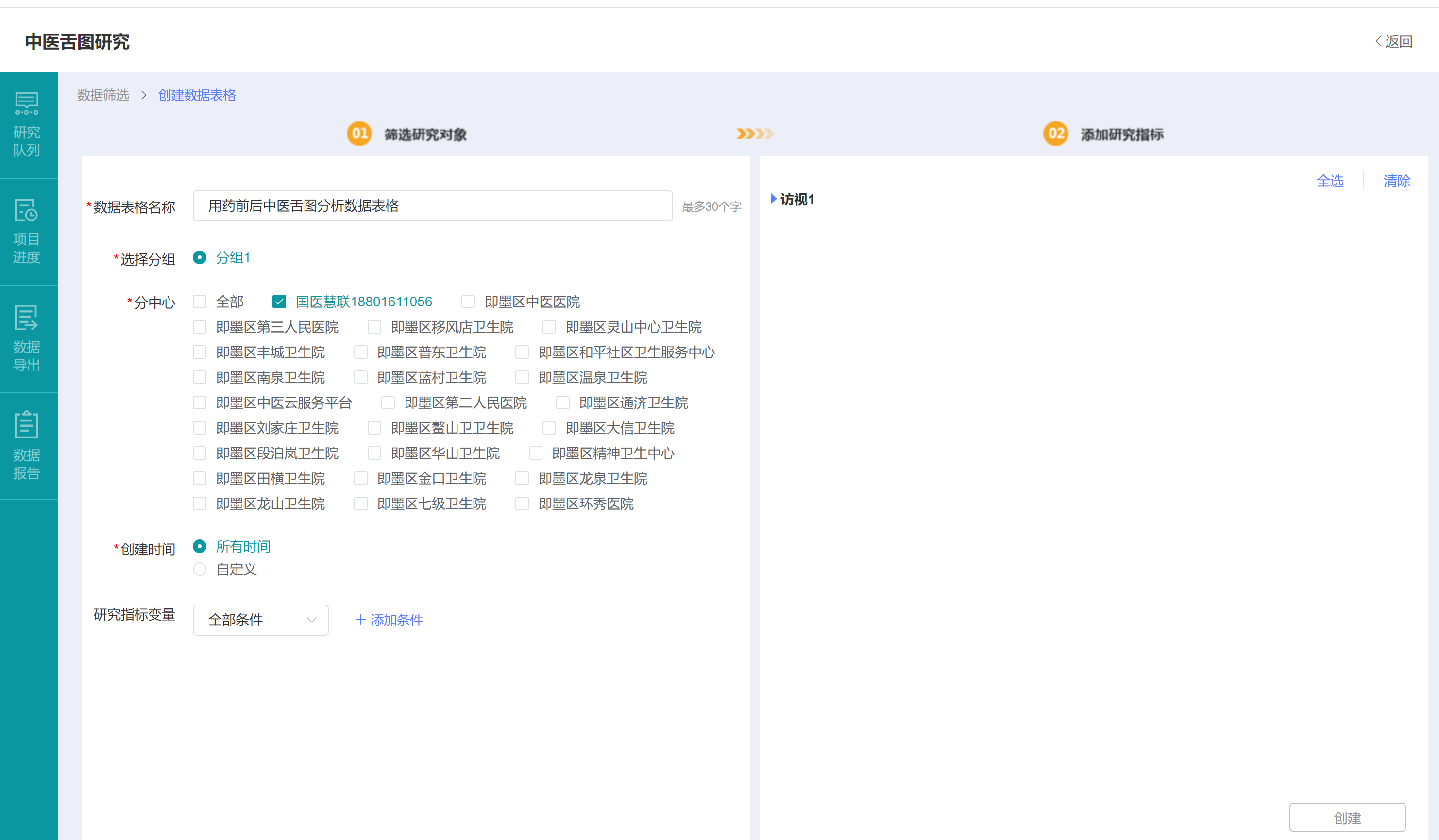The height and width of the screenshot is (840, 1439).
Task: Open the 研究队列 sidebar icon
Action: tap(27, 104)
